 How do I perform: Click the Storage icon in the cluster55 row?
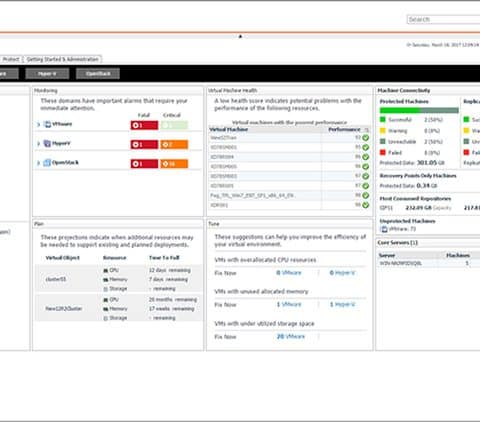point(106,289)
